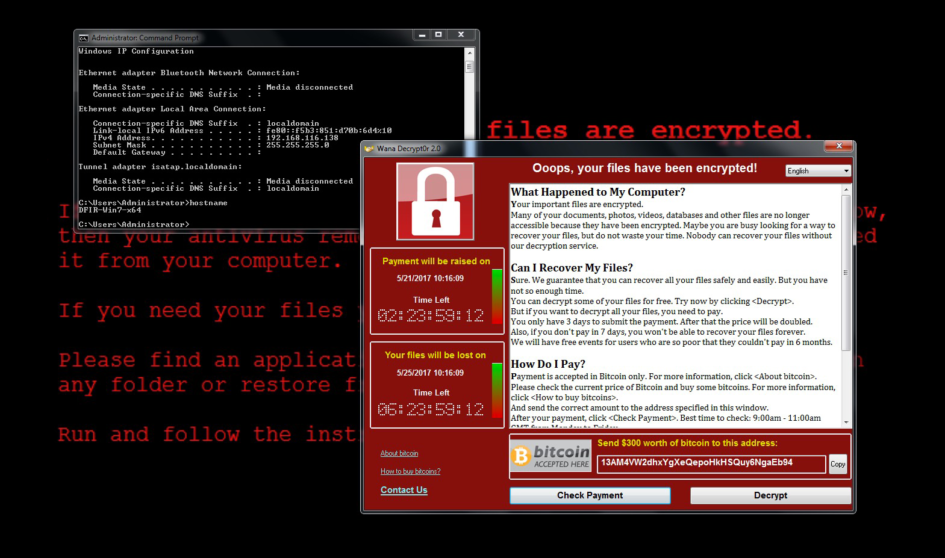Image resolution: width=945 pixels, height=558 pixels.
Task: Click the payment raise countdown progress bar
Action: coord(497,296)
